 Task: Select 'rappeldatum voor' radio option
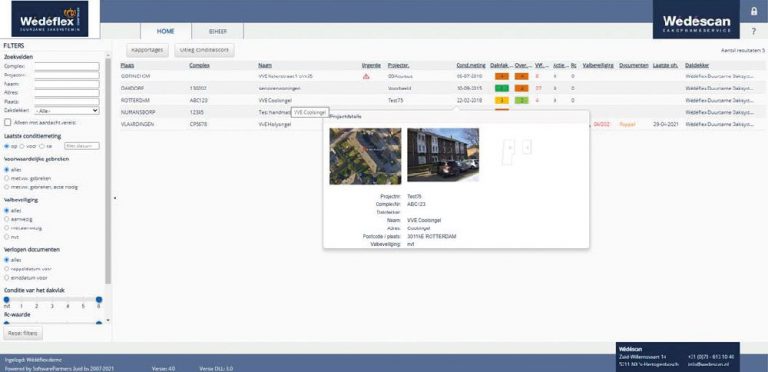[x=6, y=269]
